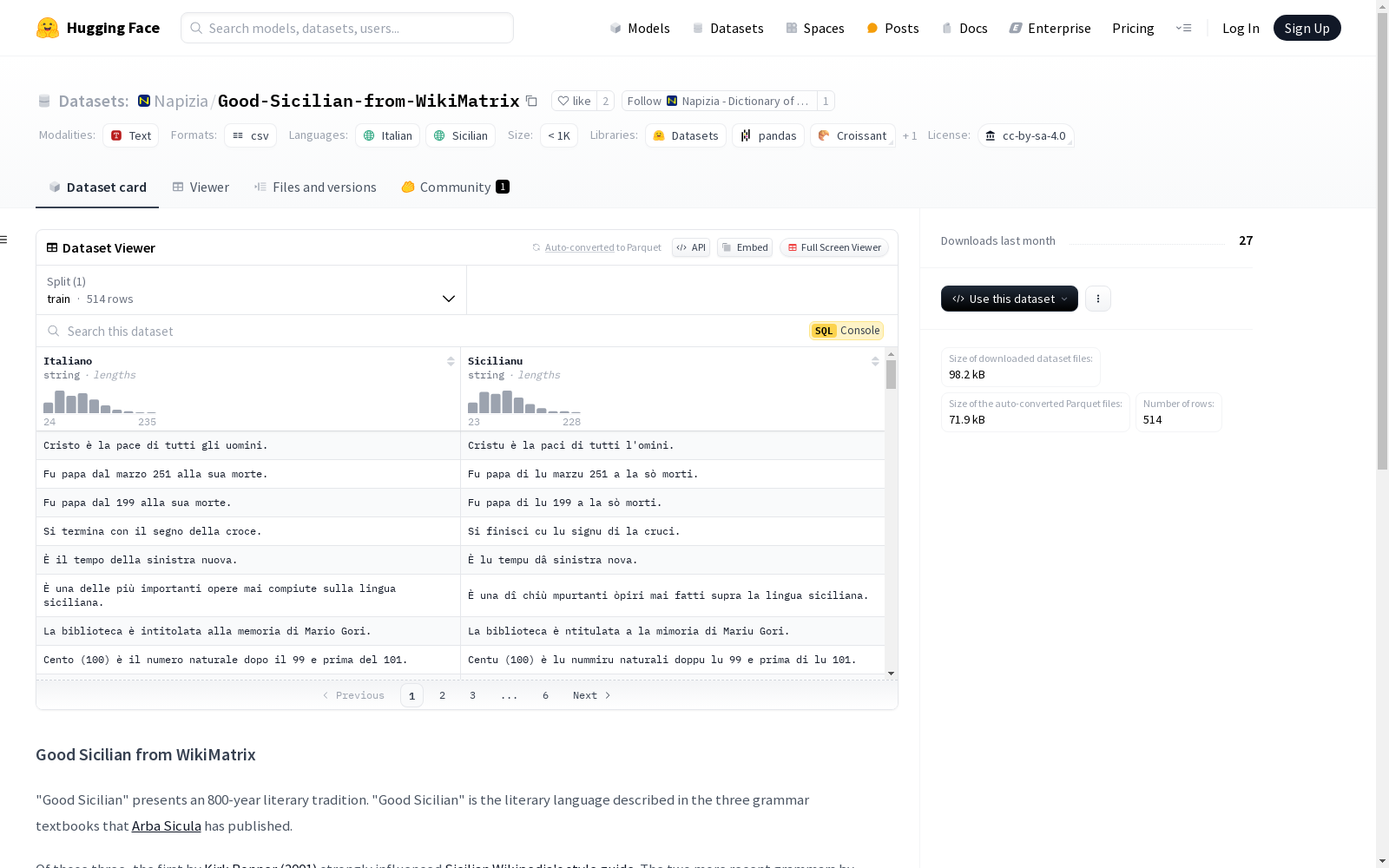
Task: Jump to page 6 of the dataset
Action: 545,695
